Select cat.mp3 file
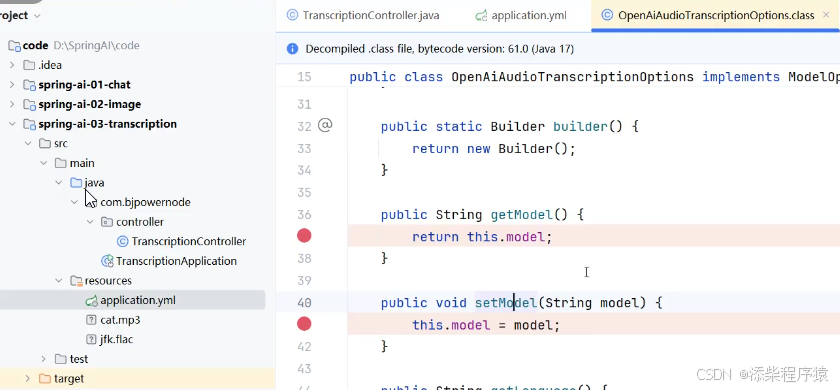The width and height of the screenshot is (840, 390). coord(120,320)
